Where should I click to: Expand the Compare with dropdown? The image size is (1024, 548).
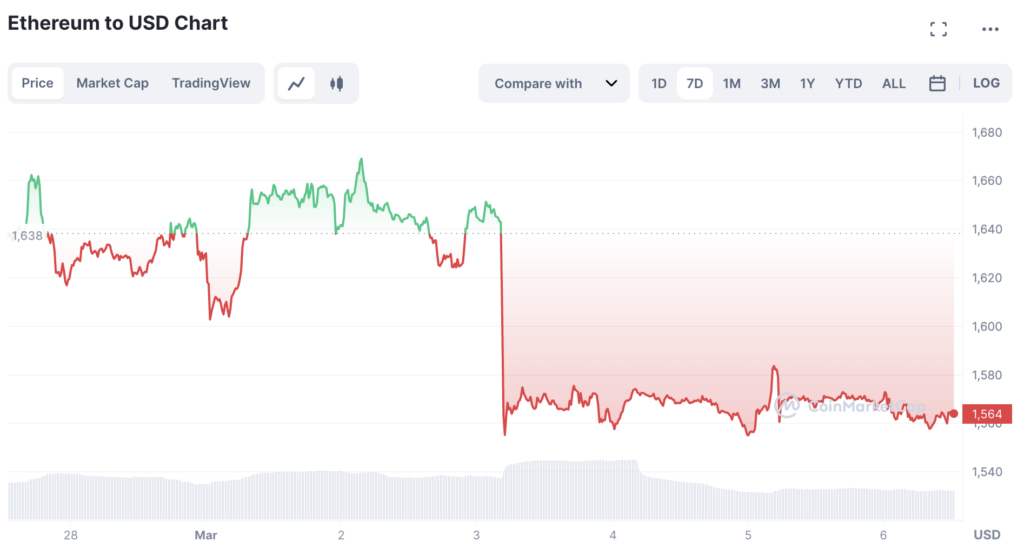click(x=555, y=84)
